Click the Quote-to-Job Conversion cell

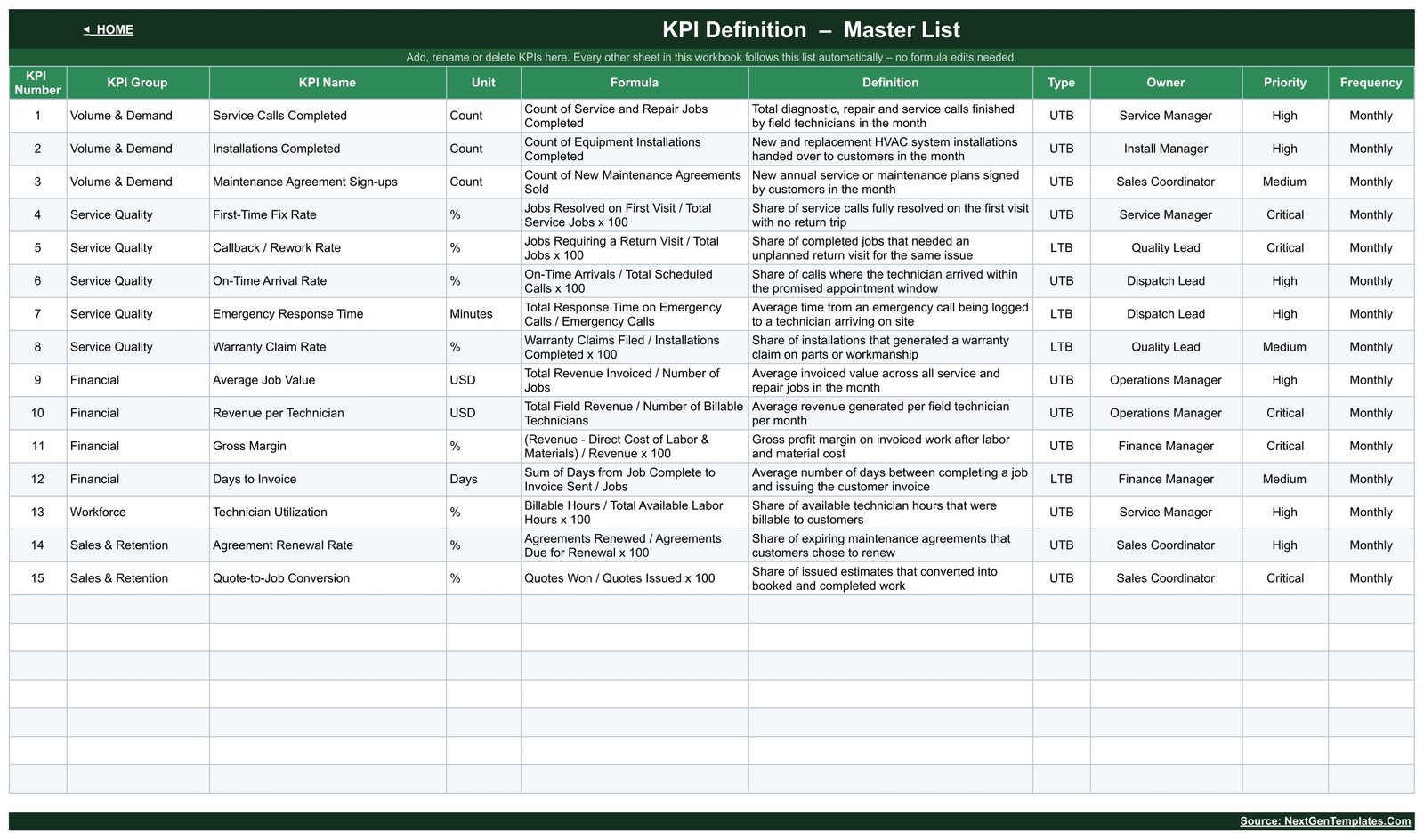coord(328,578)
